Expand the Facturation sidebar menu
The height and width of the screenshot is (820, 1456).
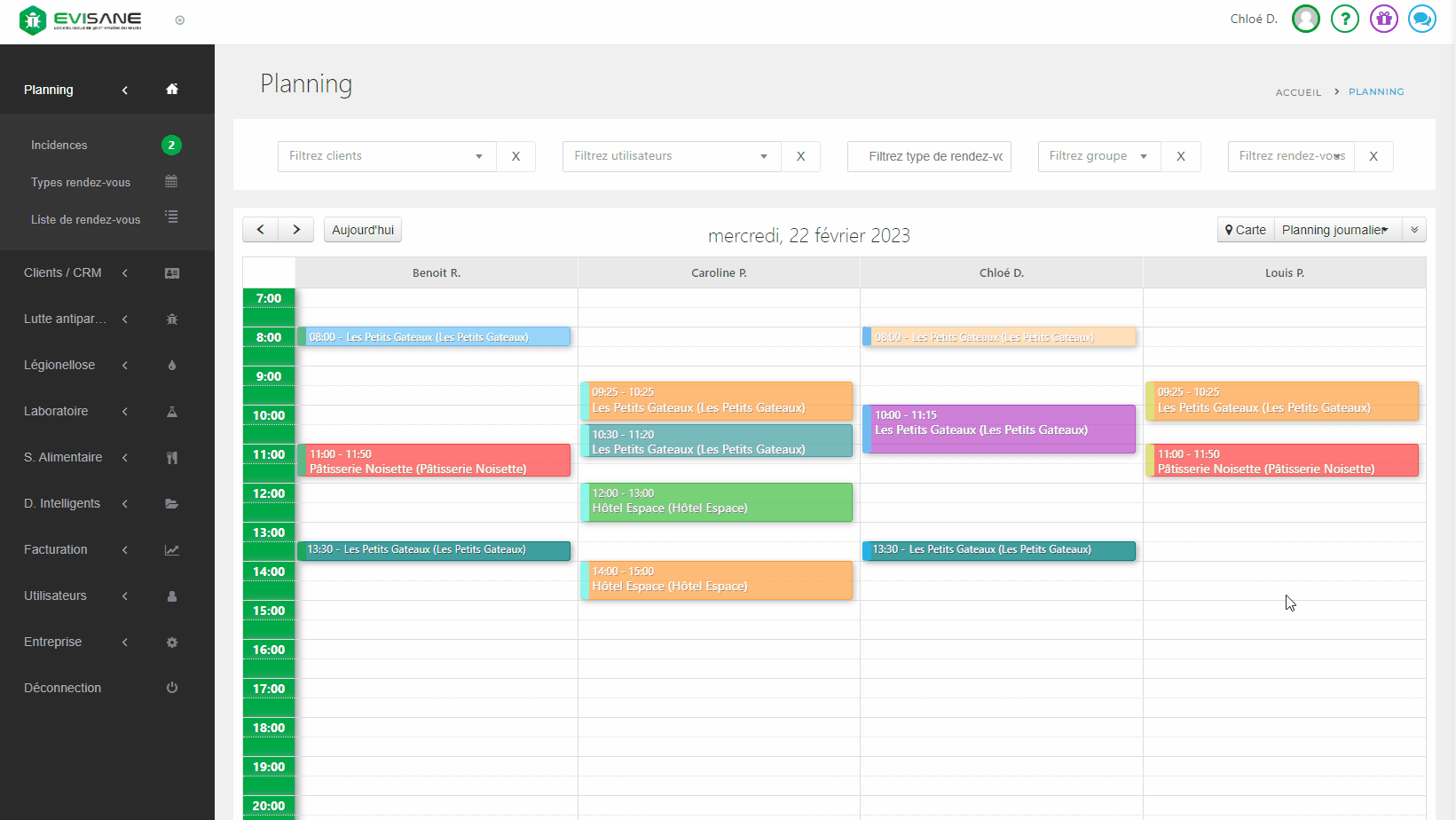[x=56, y=549]
